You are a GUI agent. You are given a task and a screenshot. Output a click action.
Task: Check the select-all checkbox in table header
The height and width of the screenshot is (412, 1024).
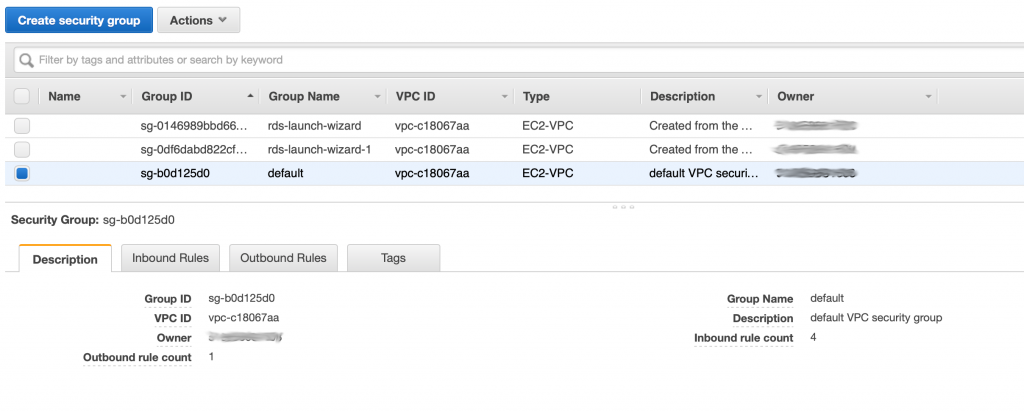point(22,96)
